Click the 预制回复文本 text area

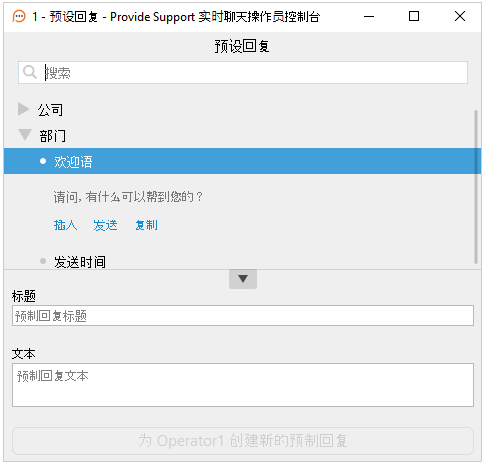243,385
